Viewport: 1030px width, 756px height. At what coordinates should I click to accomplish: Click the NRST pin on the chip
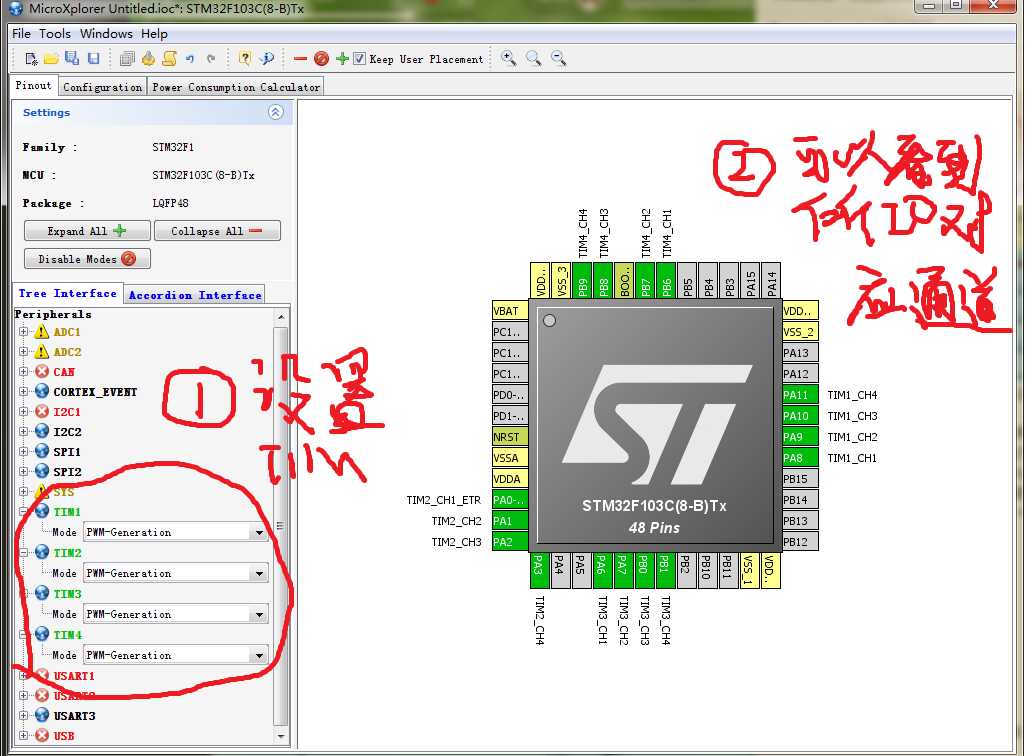(x=510, y=437)
